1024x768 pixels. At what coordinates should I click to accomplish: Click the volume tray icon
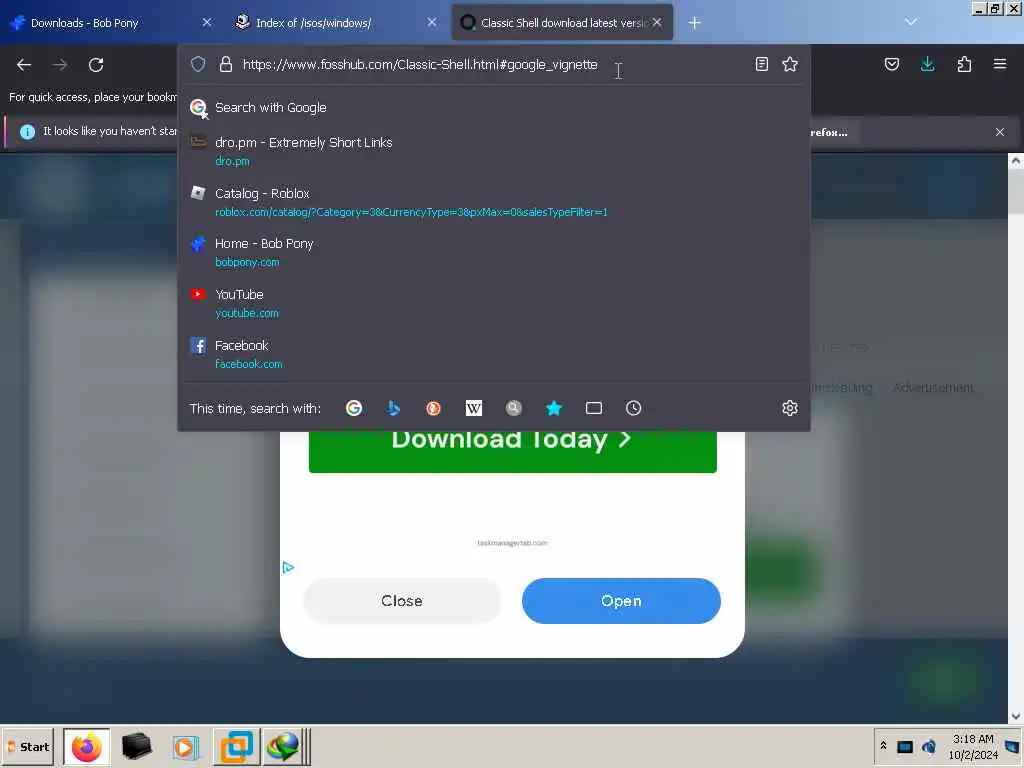929,746
